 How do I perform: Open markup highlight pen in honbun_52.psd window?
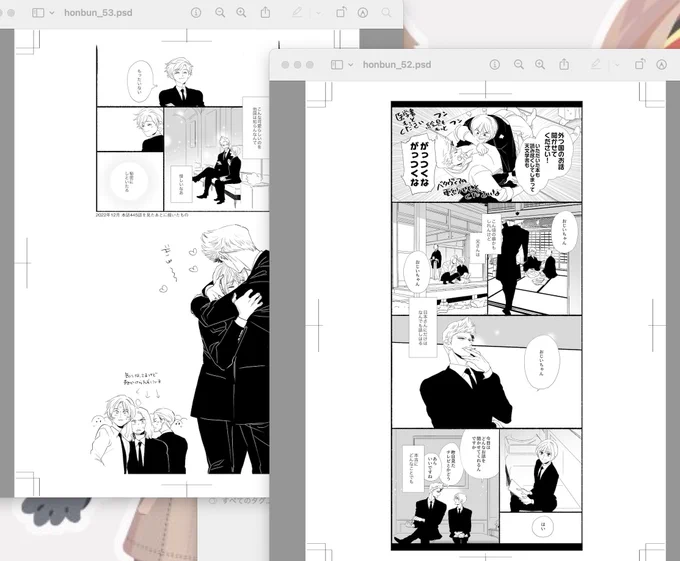coord(596,65)
